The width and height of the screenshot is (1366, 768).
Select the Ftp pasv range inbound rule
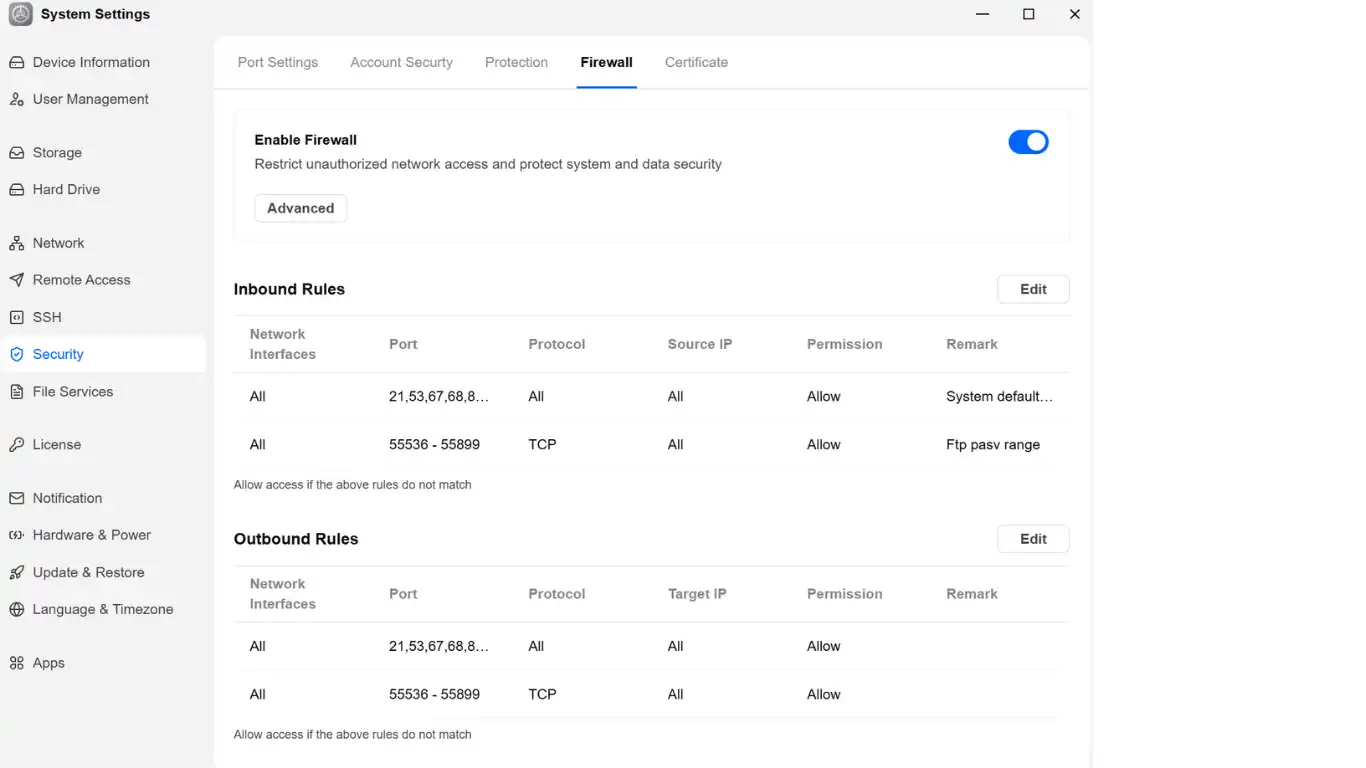point(651,444)
